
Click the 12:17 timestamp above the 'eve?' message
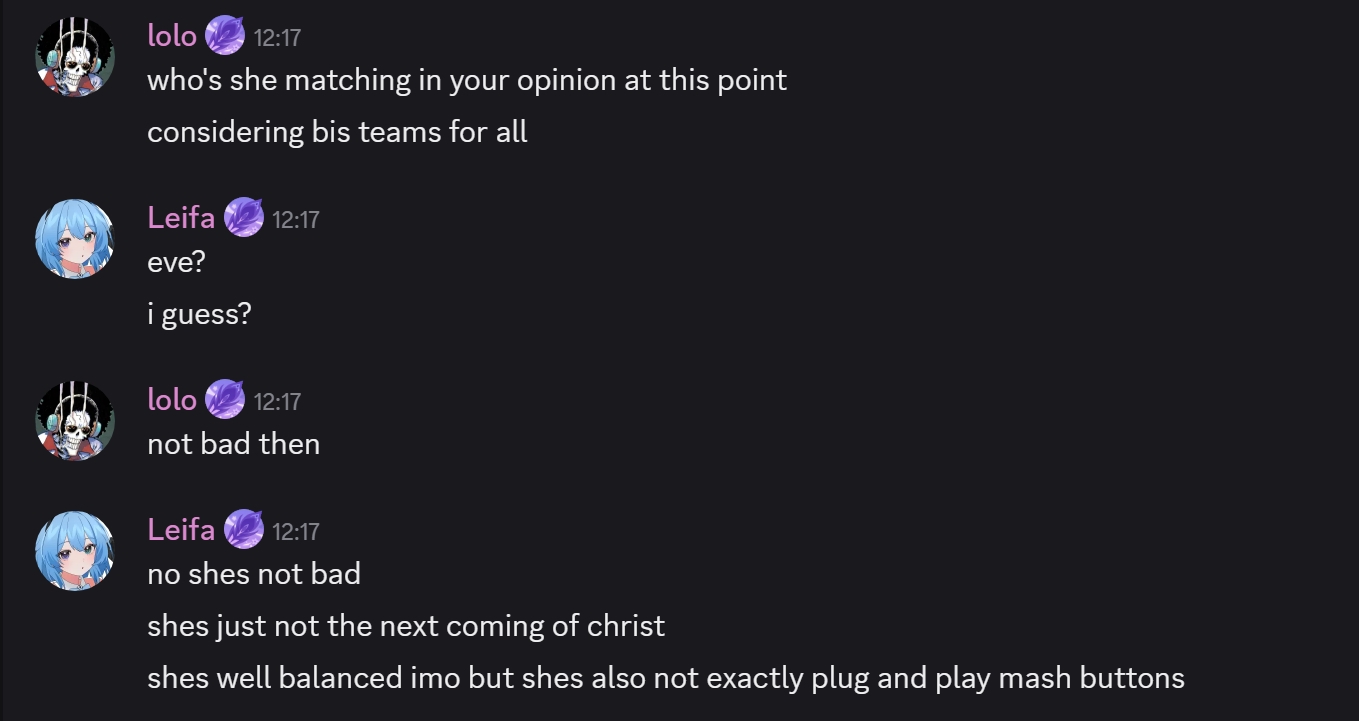[296, 220]
